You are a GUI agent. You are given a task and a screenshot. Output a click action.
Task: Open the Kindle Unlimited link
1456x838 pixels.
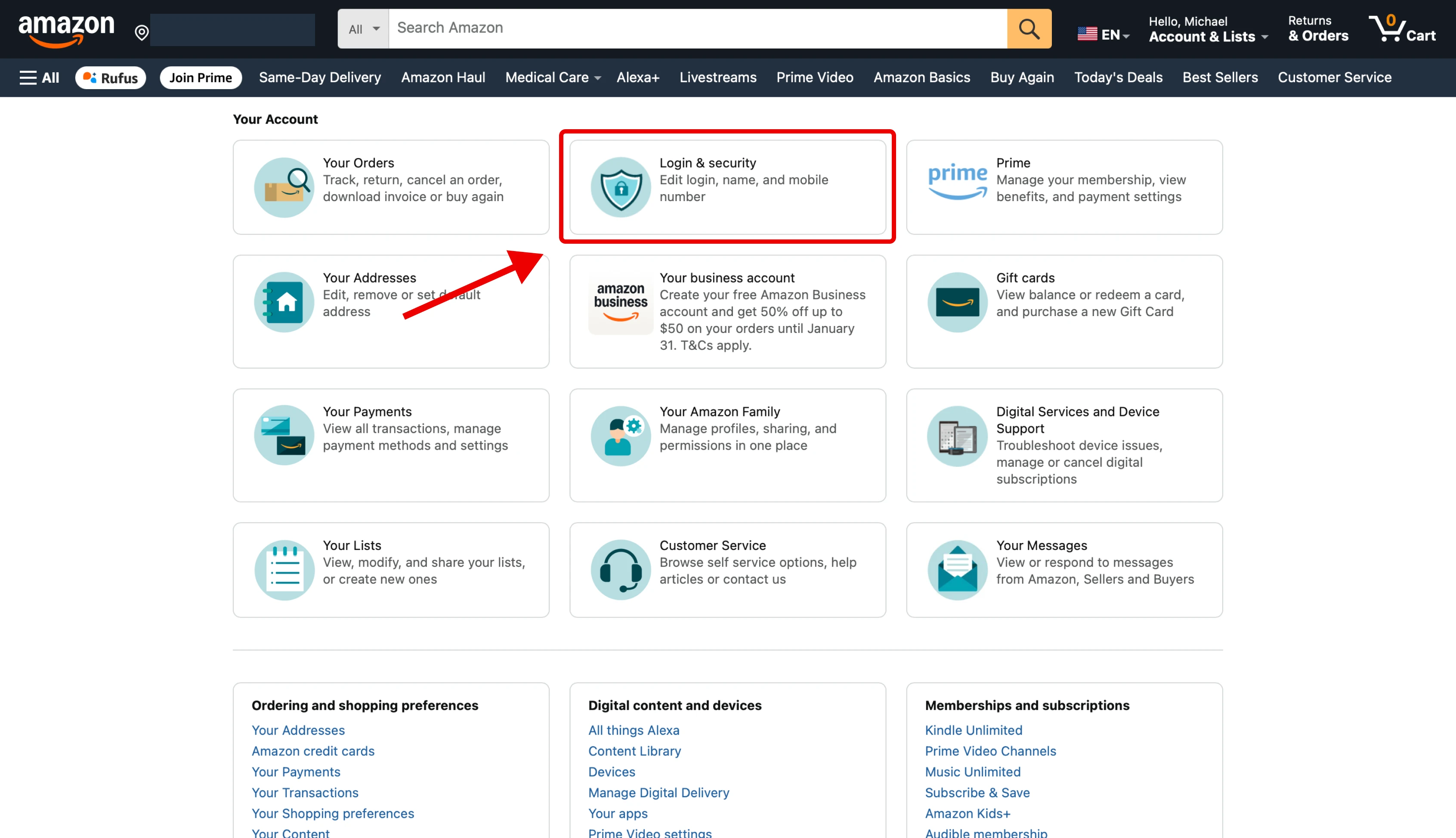pos(973,730)
